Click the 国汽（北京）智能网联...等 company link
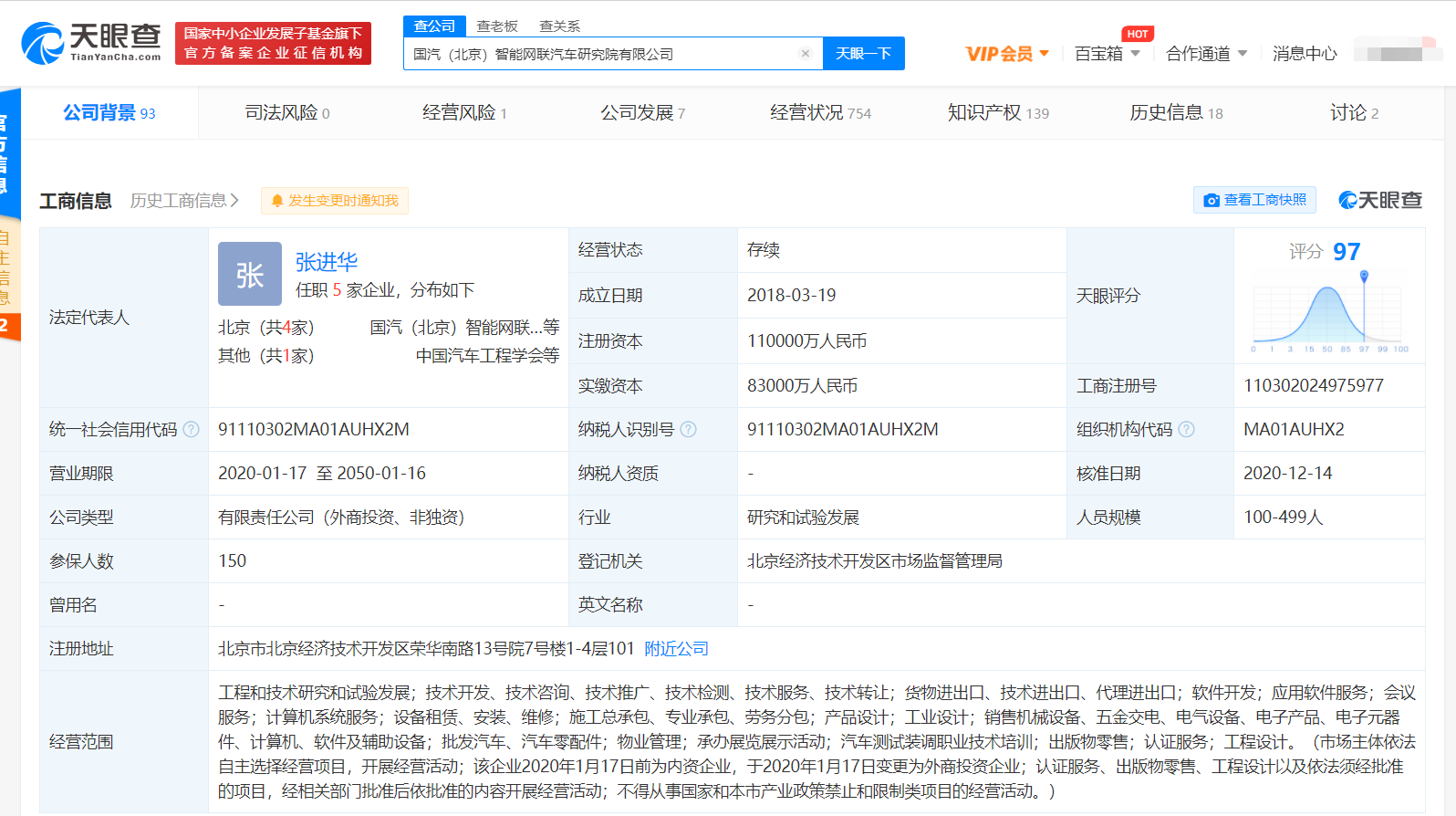 [464, 328]
